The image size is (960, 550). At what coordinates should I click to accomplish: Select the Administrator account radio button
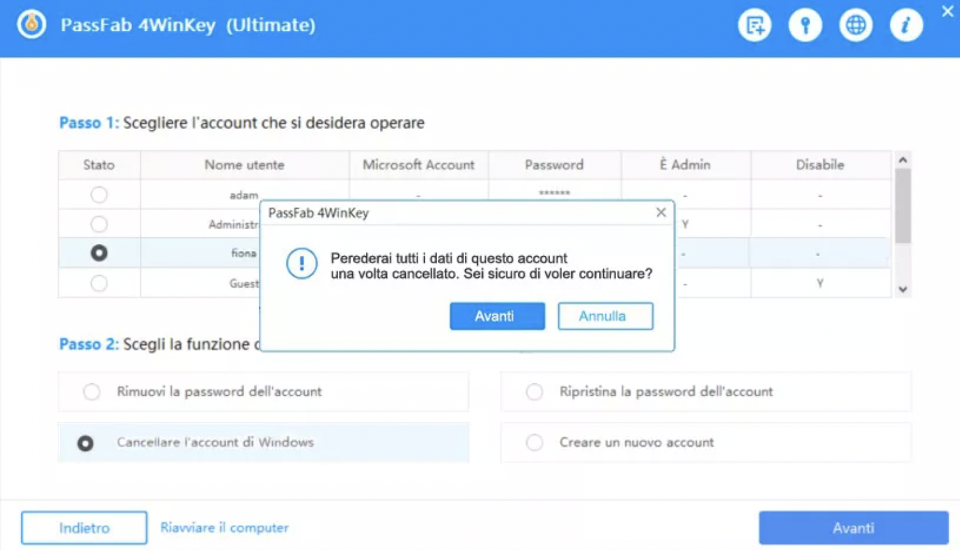pos(99,224)
